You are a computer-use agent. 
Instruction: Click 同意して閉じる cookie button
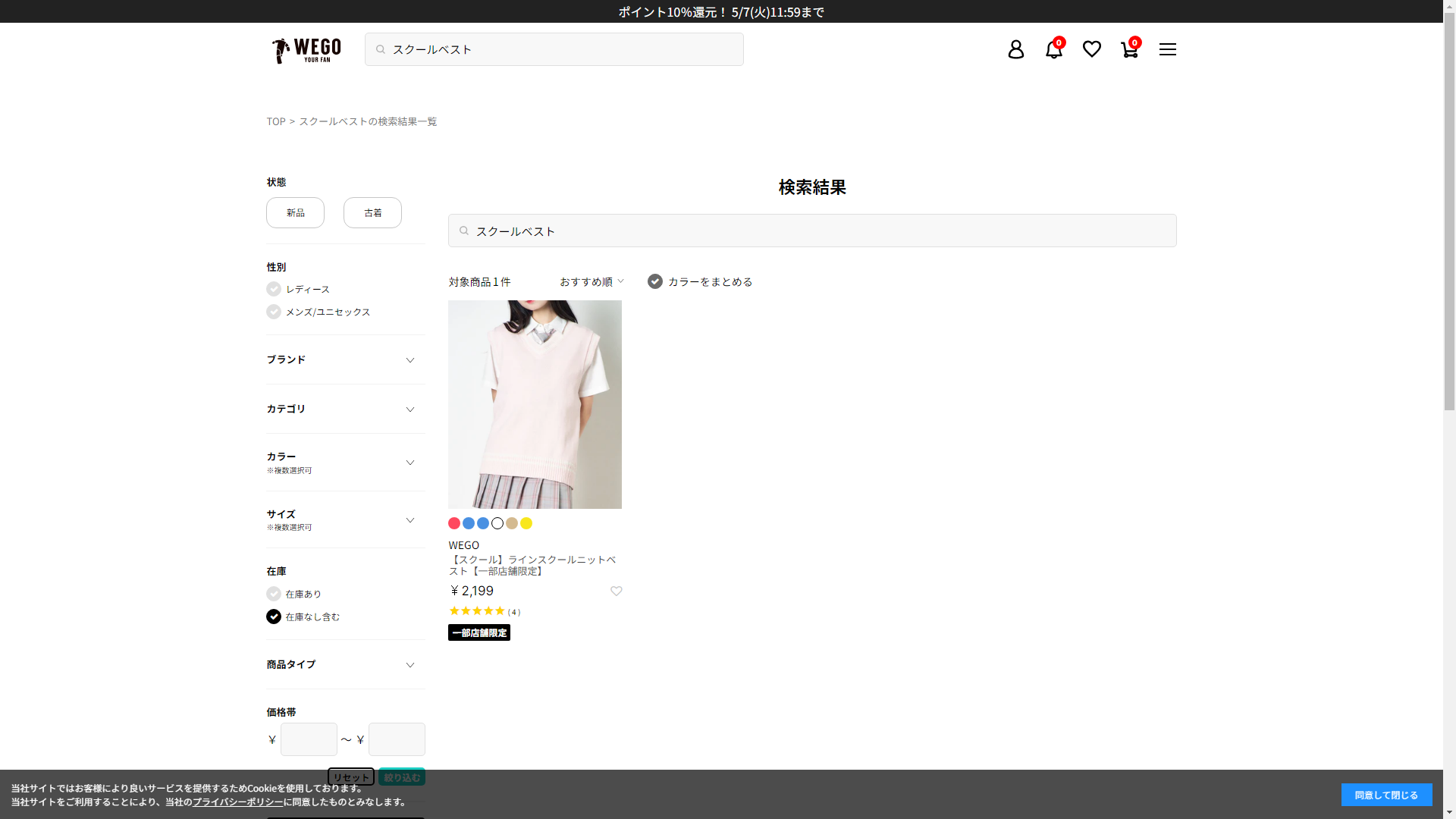tap(1386, 795)
